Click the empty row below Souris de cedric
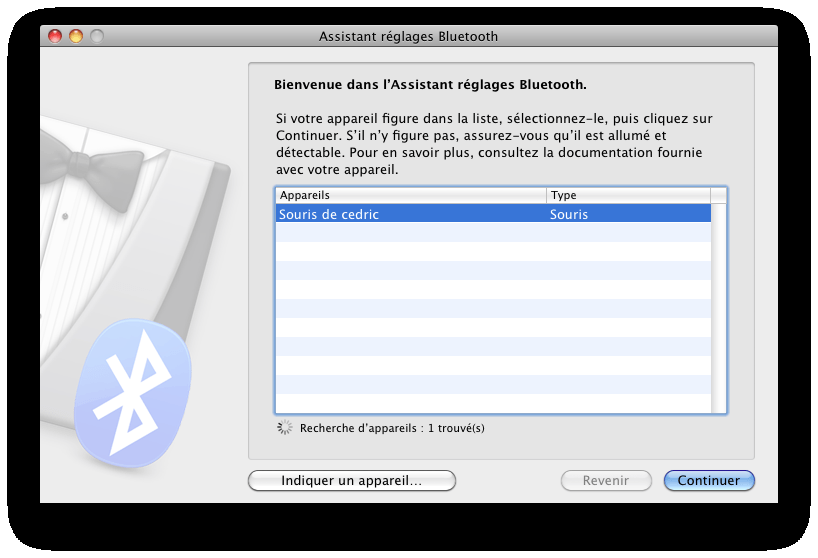The width and height of the screenshot is (818, 558). pyautogui.click(x=493, y=233)
